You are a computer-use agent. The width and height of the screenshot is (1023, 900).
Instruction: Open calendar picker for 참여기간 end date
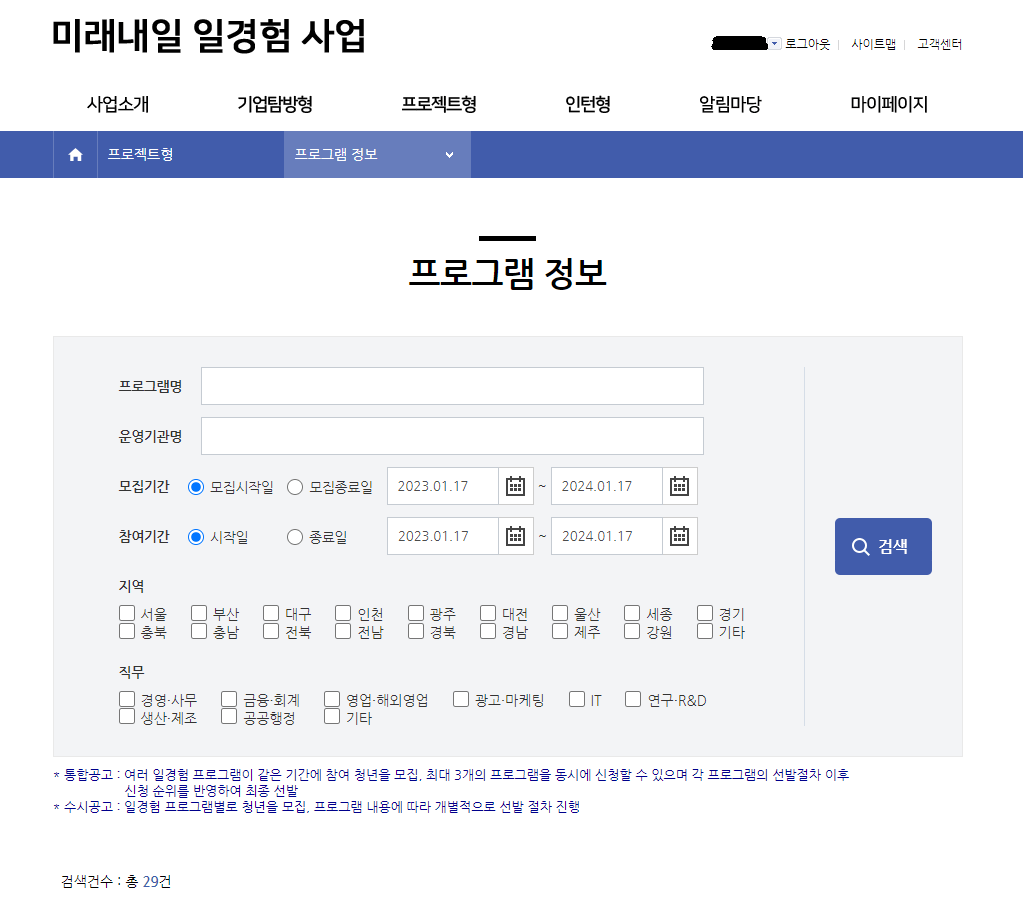679,535
